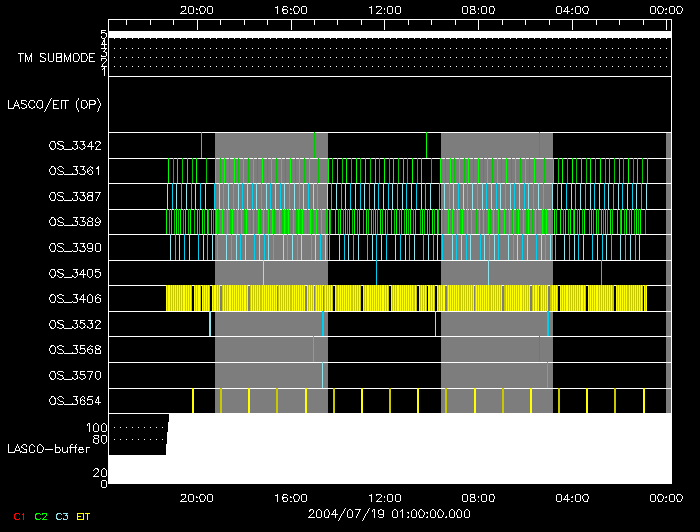This screenshot has height=532, width=700.
Task: Click the 12:00 tick label on top axis
Action: tap(385, 9)
